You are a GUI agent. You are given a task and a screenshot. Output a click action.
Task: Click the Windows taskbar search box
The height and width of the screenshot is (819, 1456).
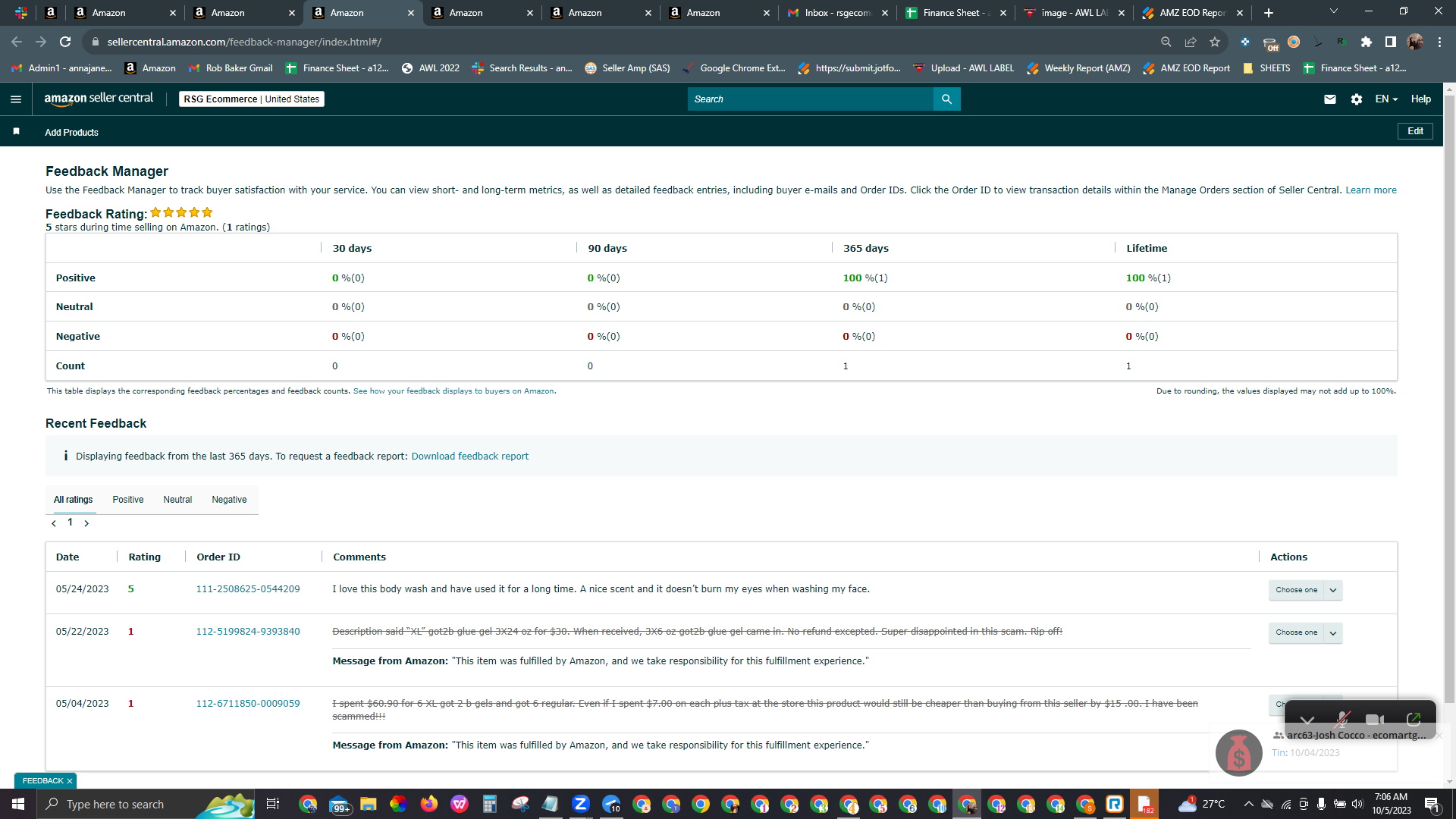(x=146, y=804)
